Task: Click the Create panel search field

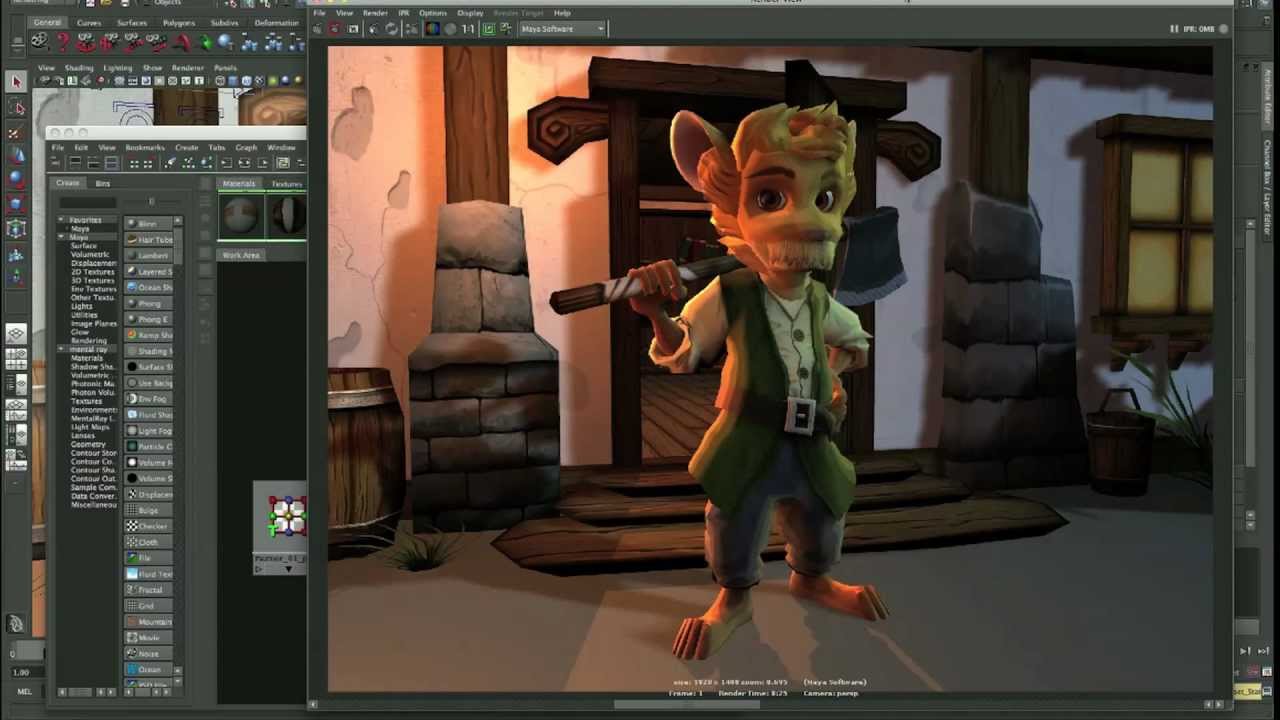Action: coord(88,202)
